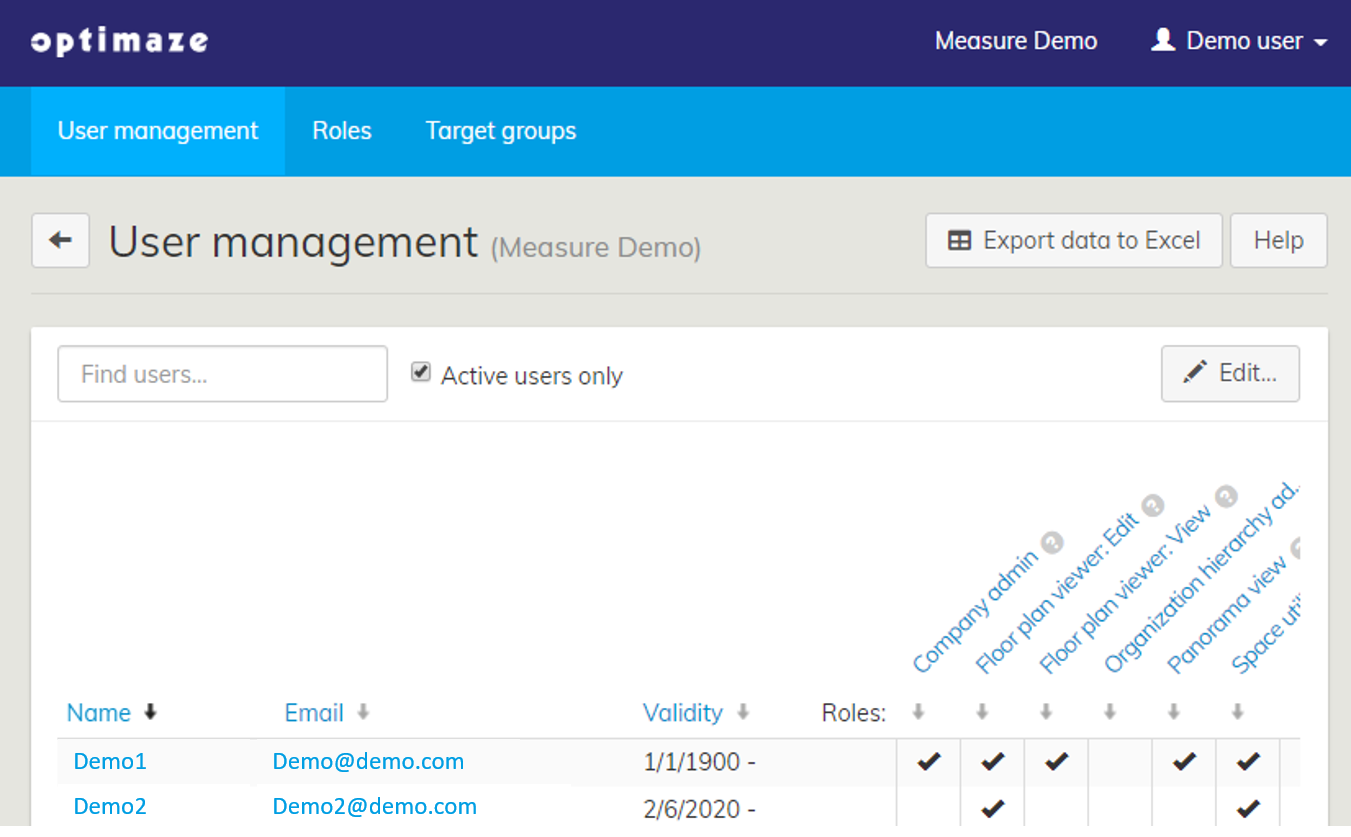Sort by Email column arrow
The height and width of the screenshot is (837, 1351).
pyautogui.click(x=363, y=712)
